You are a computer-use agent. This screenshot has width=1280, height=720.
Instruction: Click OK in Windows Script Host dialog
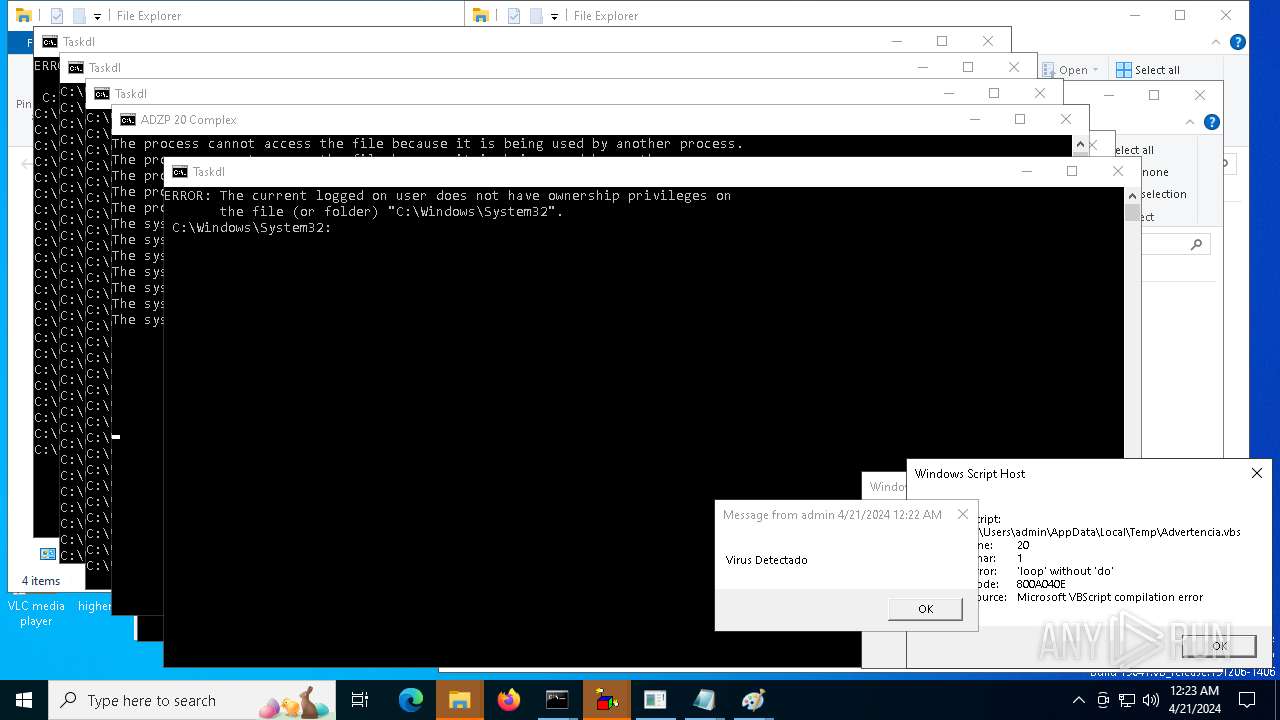[1219, 646]
